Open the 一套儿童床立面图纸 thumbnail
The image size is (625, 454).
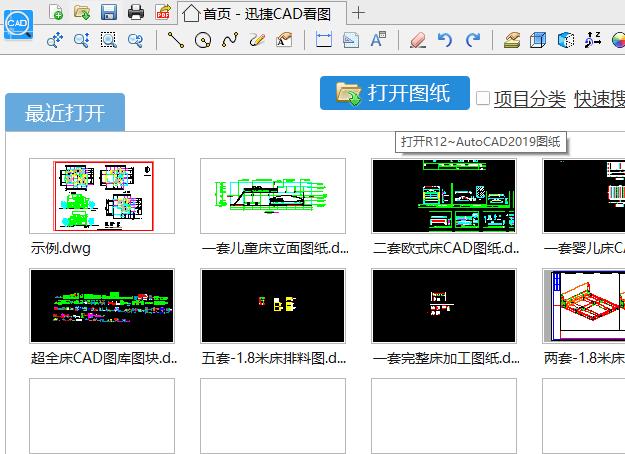(x=273, y=196)
